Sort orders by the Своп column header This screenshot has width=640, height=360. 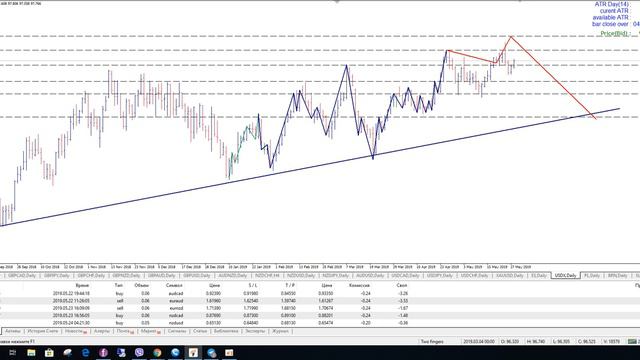point(402,285)
